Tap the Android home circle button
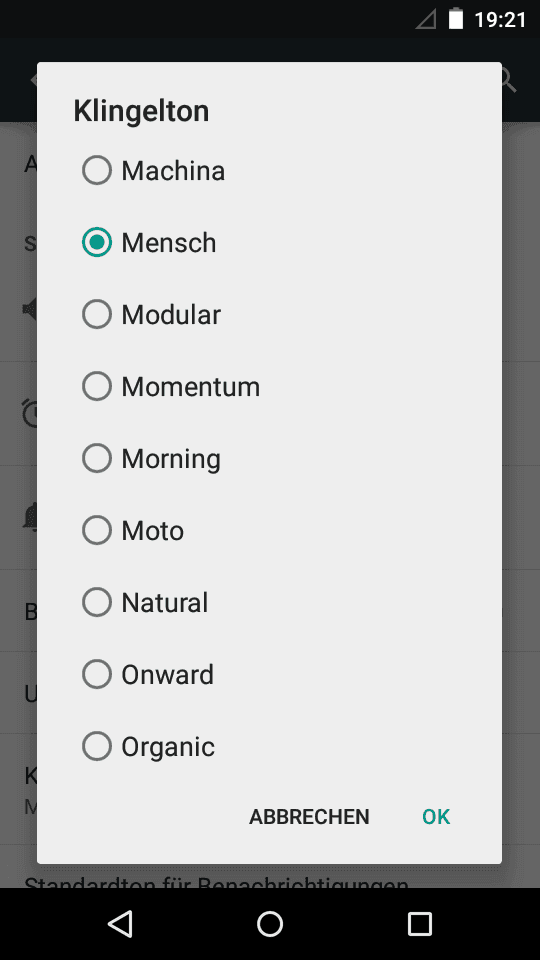 [270, 923]
